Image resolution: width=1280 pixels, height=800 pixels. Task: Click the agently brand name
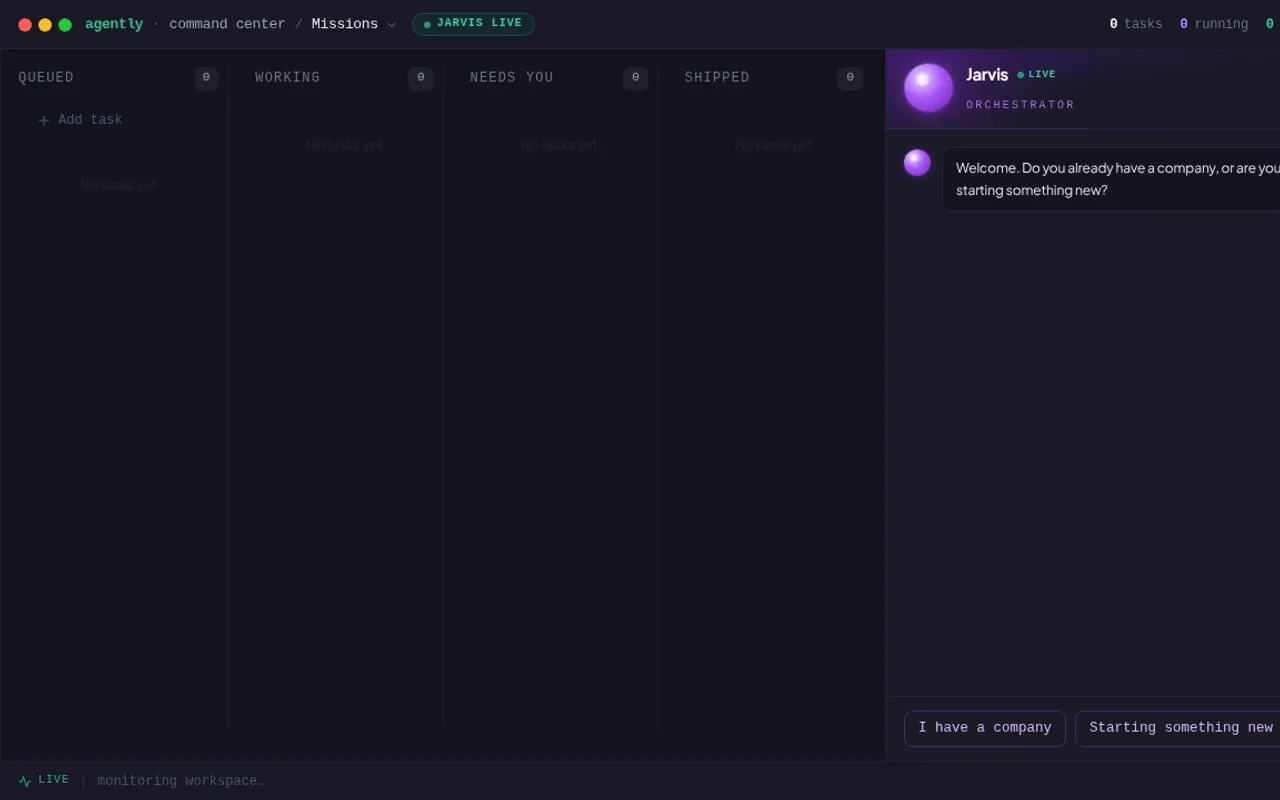pyautogui.click(x=114, y=24)
